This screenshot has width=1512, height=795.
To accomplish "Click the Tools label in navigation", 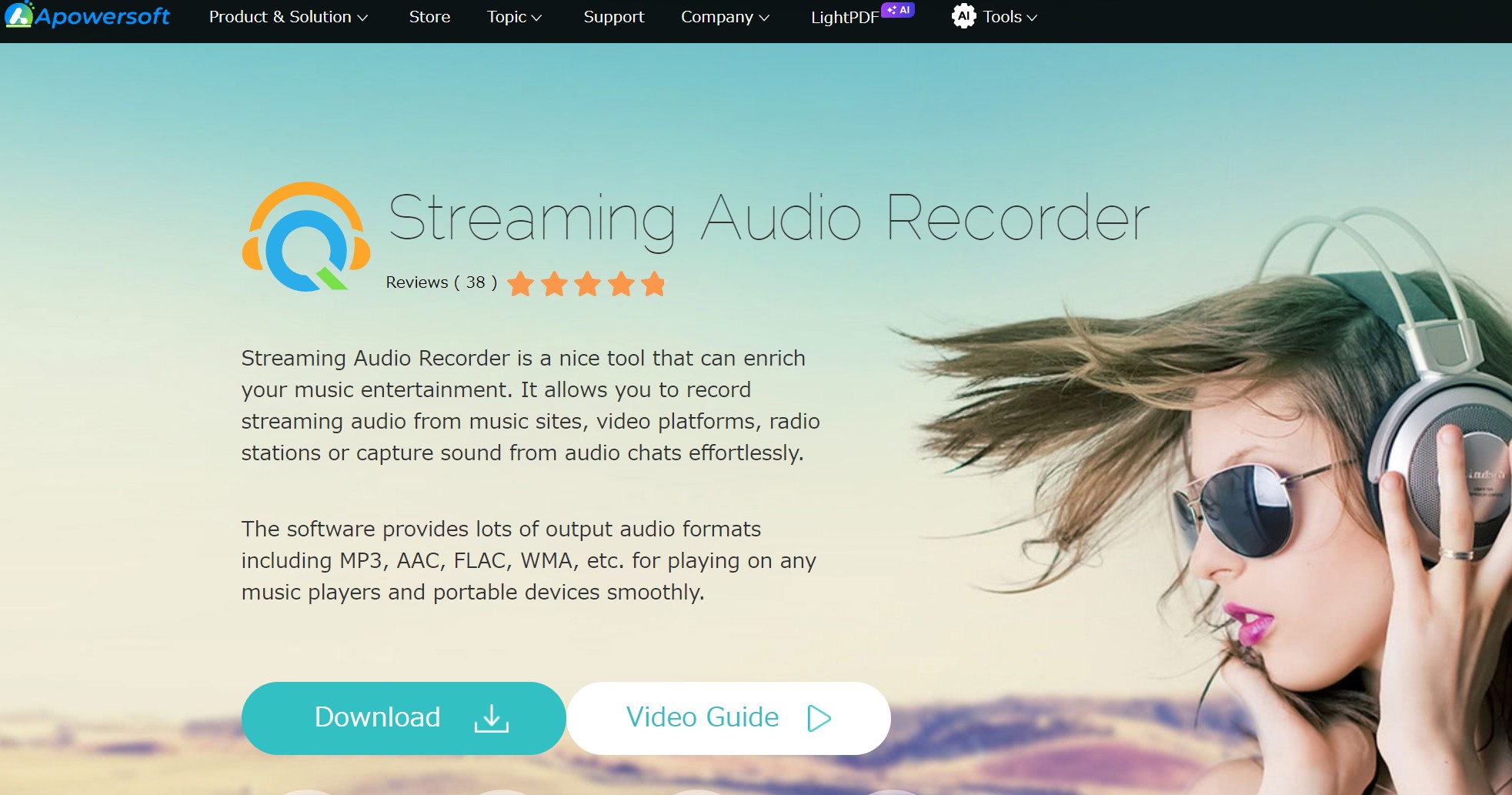I will point(1003,17).
